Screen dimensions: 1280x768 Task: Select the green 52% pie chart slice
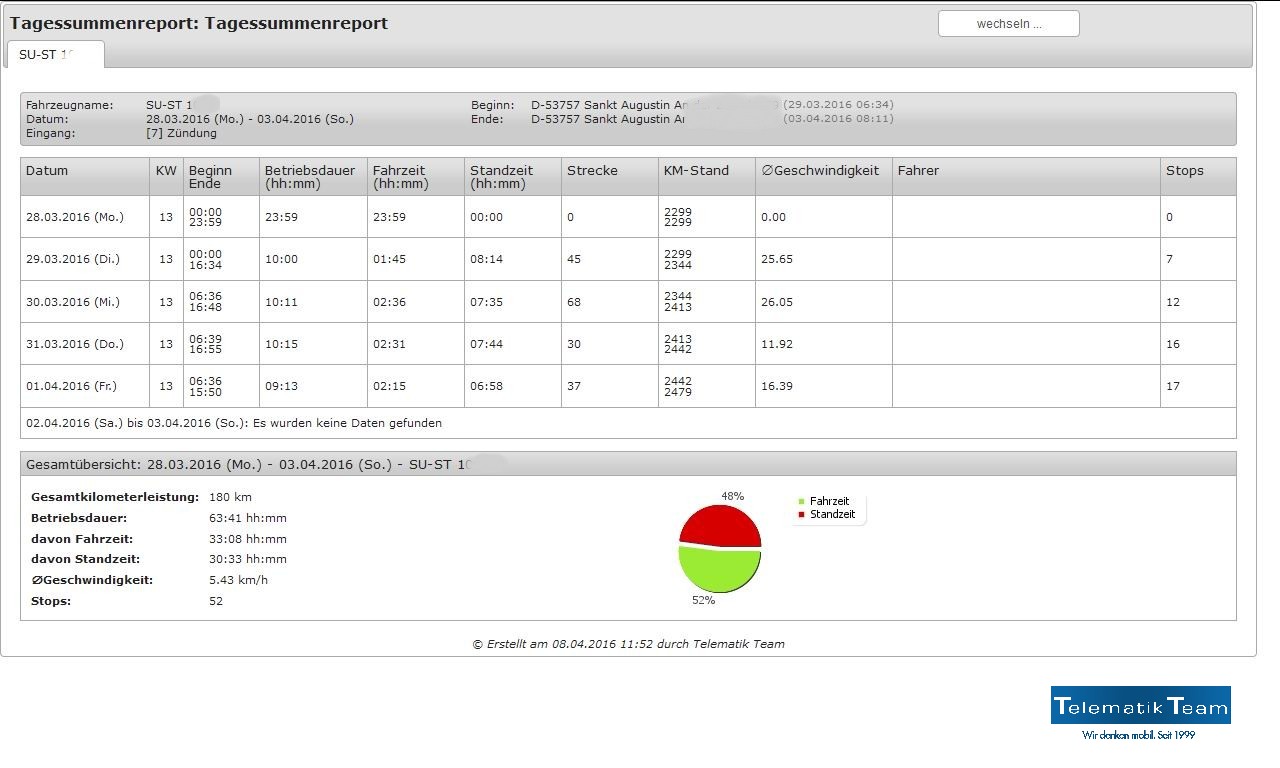[x=720, y=571]
